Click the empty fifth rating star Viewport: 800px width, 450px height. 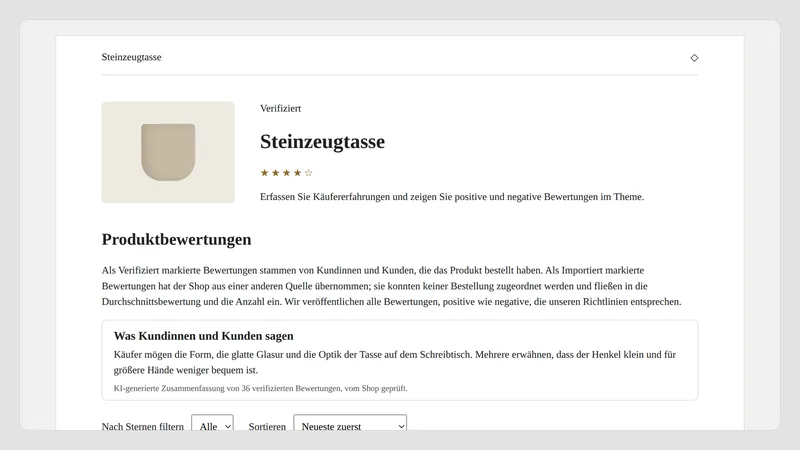click(x=308, y=173)
